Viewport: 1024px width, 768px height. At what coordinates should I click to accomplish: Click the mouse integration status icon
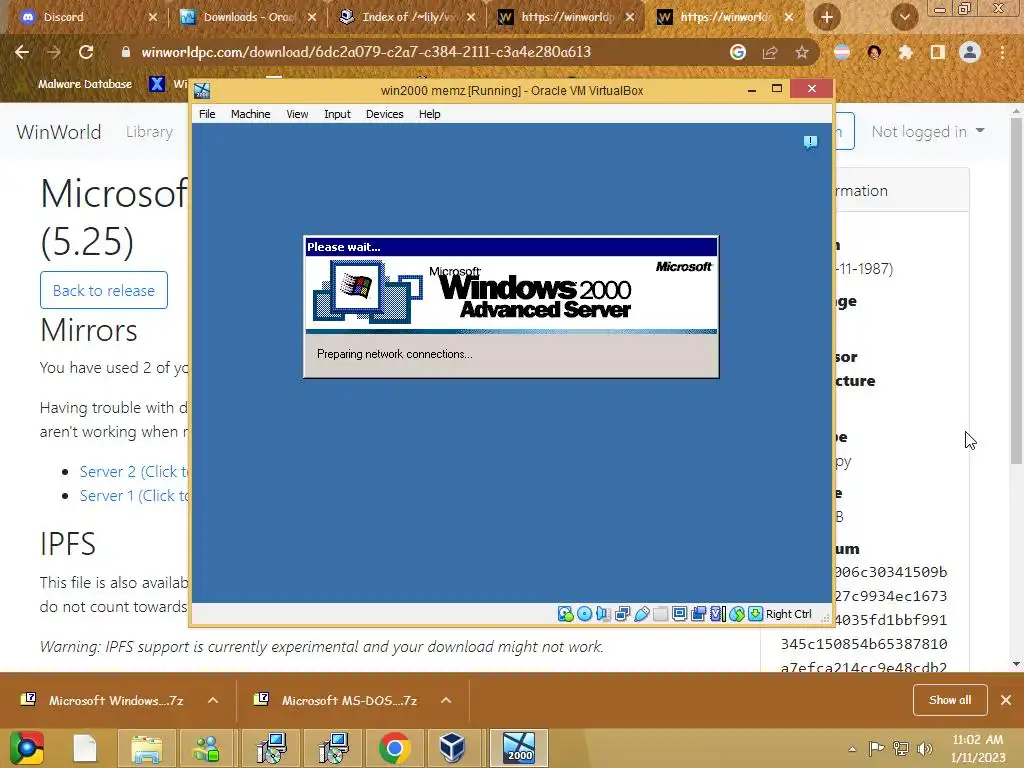(737, 614)
